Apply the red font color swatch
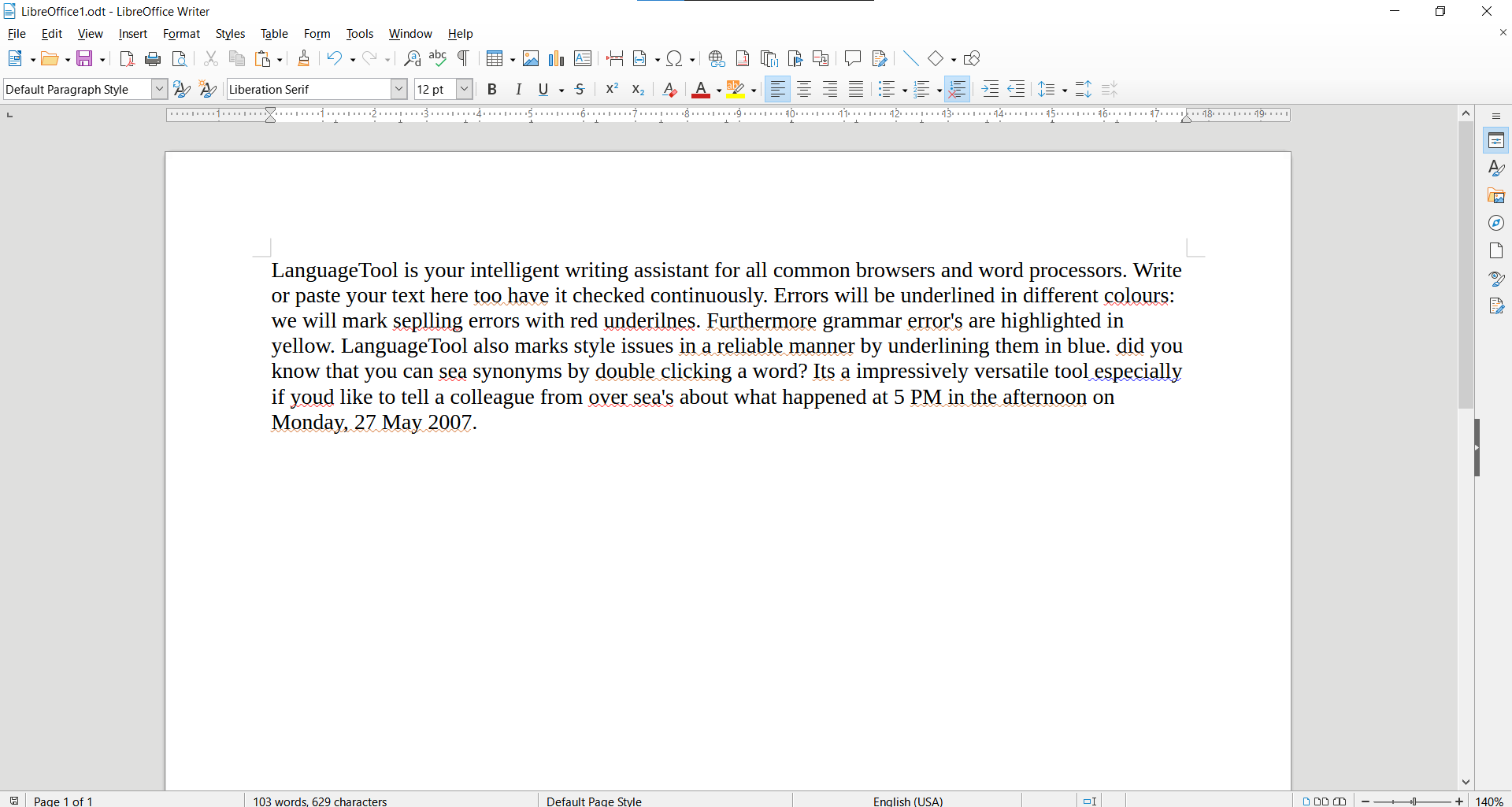The width and height of the screenshot is (1512, 807). coord(701,90)
